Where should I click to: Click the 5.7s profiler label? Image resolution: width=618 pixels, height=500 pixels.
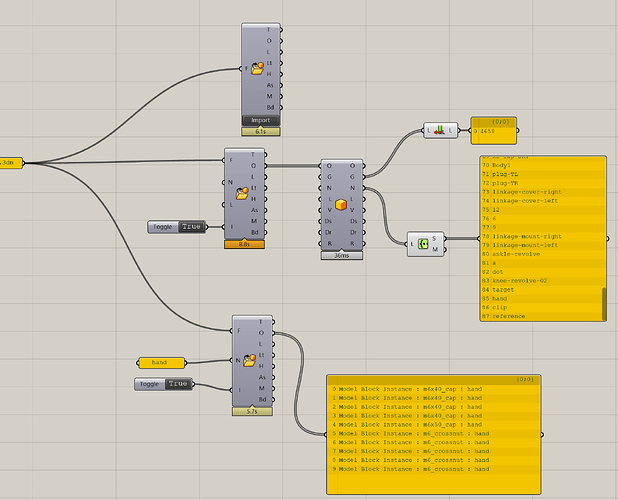252,411
